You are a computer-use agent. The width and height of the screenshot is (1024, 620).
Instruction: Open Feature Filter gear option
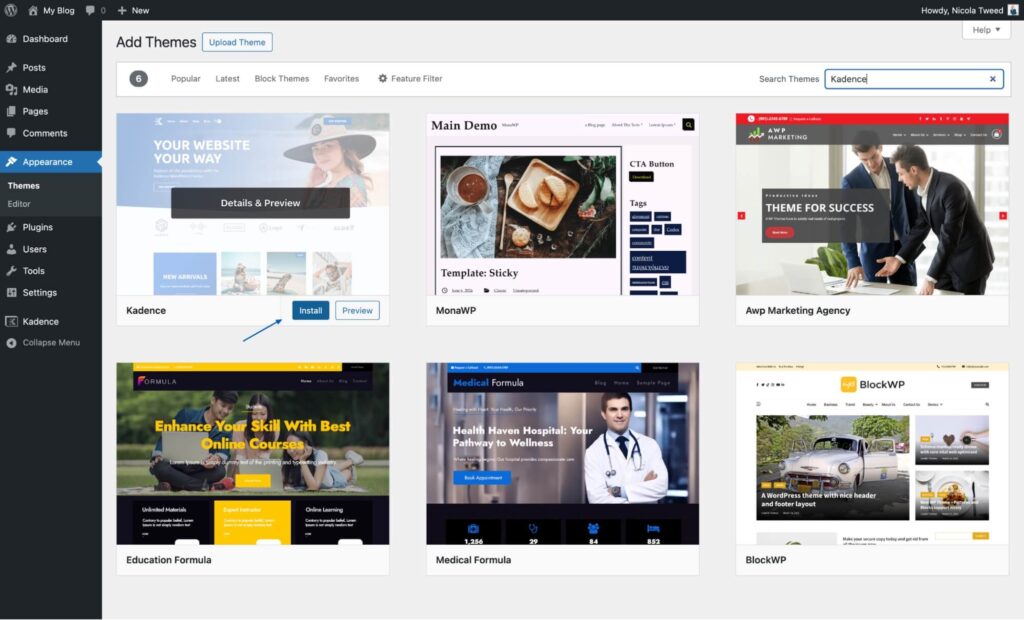[x=410, y=79]
